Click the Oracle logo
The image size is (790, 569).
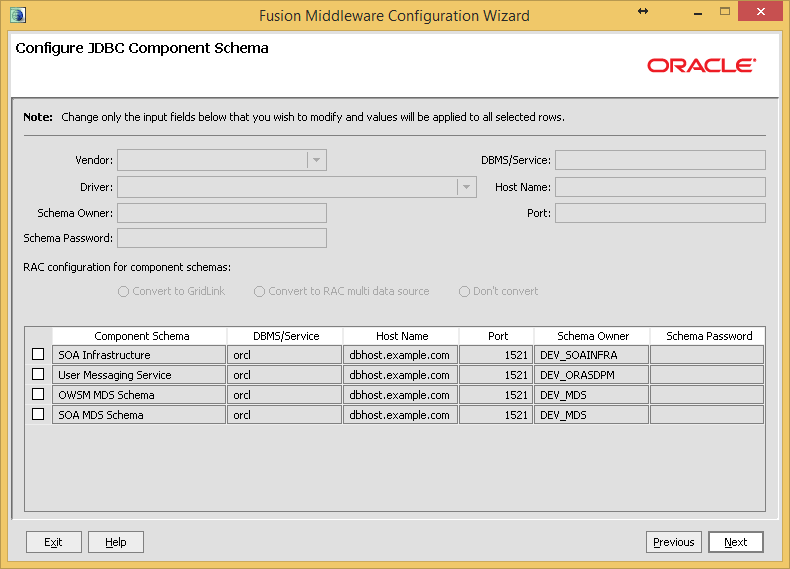[701, 66]
